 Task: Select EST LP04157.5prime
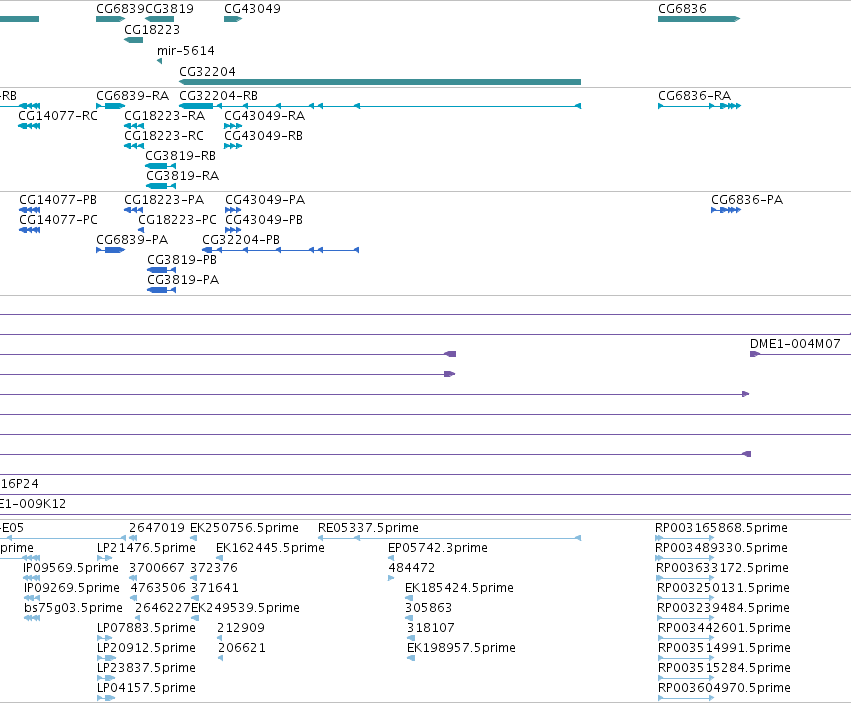(106, 699)
